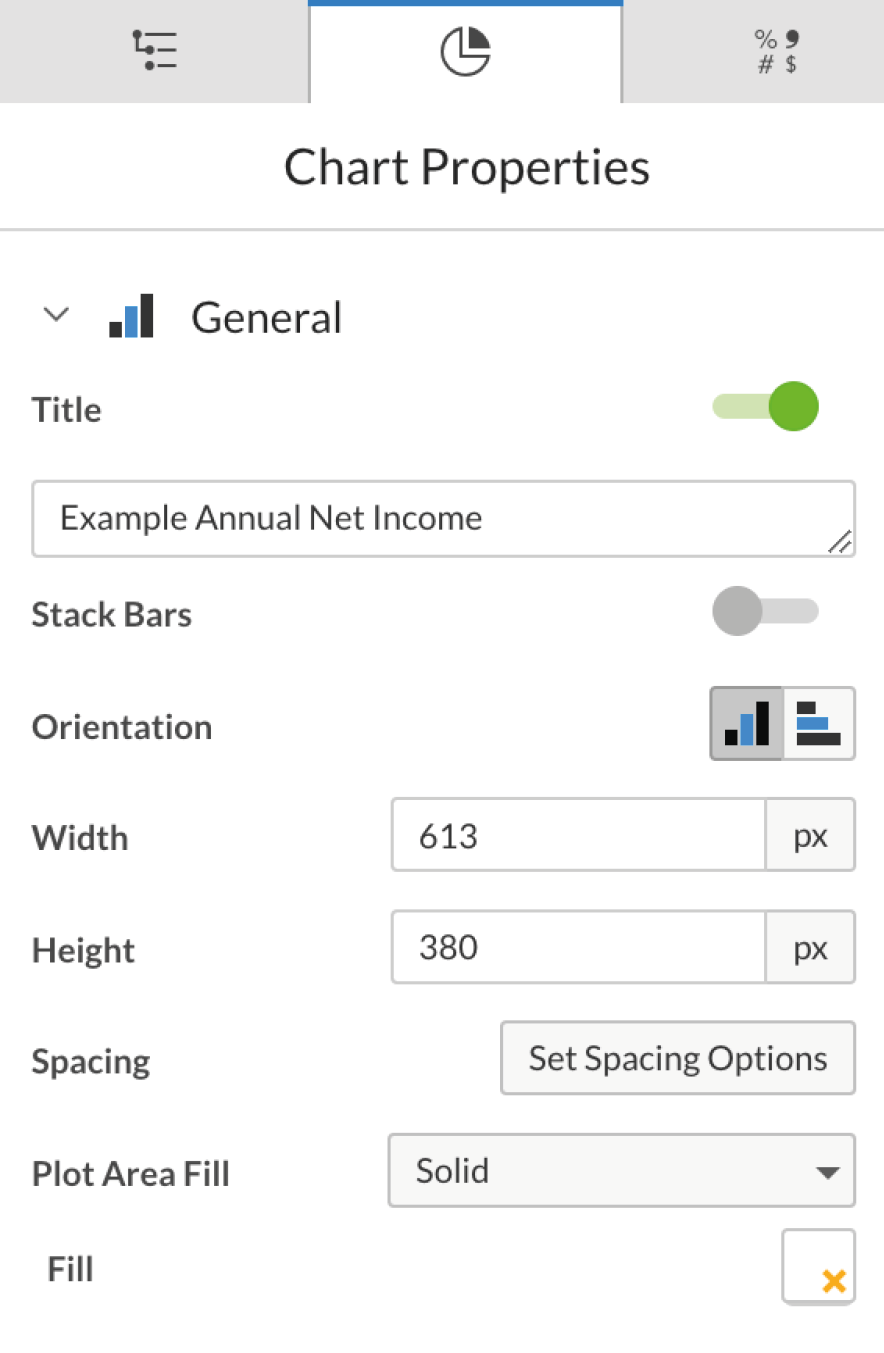The image size is (884, 1353).
Task: Click the px unit beside Width
Action: (811, 835)
